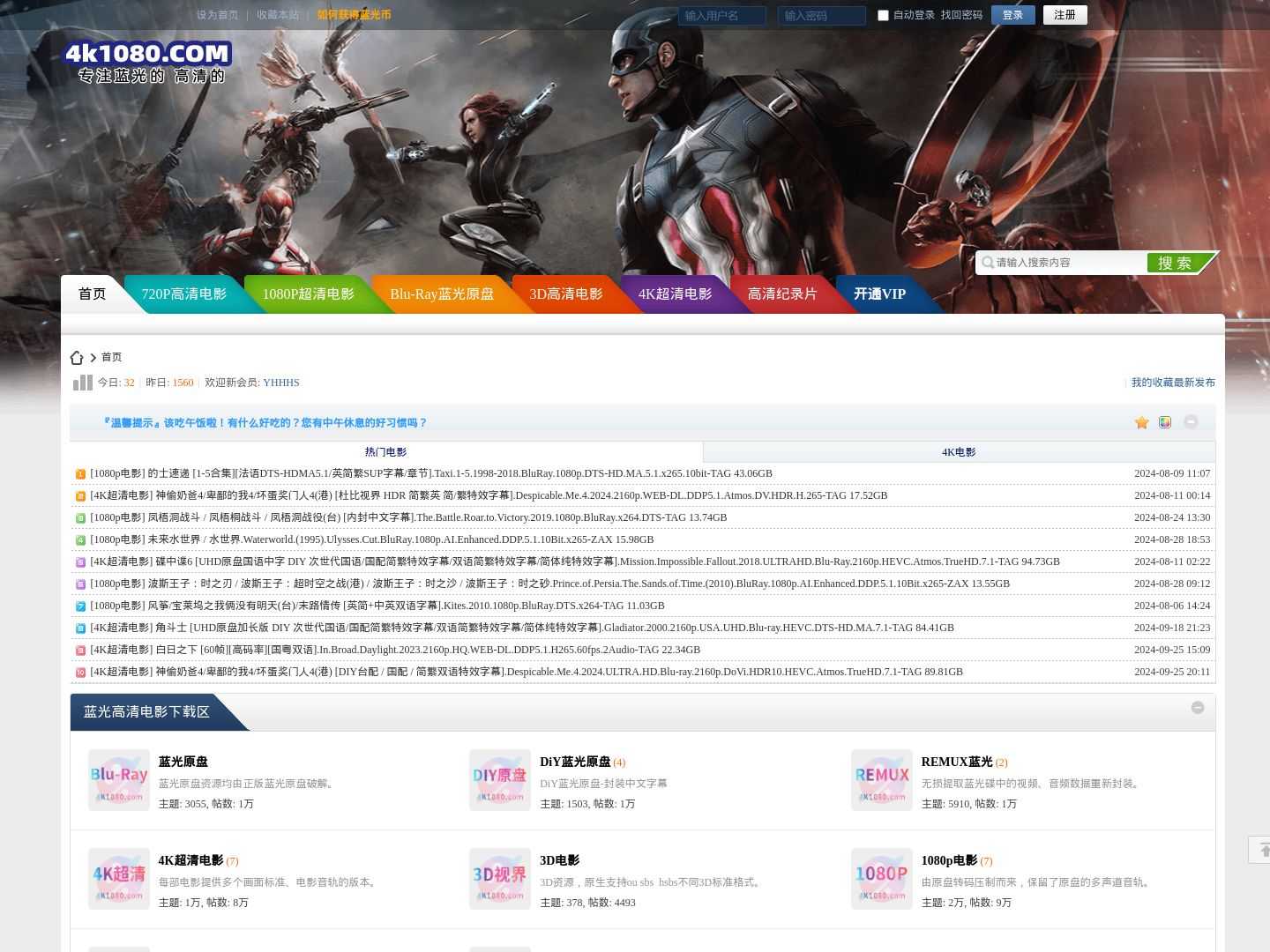Open the Mission.Impossible.Fallout 碟中谍6 post
Image resolution: width=1270 pixels, height=952 pixels.
[574, 562]
